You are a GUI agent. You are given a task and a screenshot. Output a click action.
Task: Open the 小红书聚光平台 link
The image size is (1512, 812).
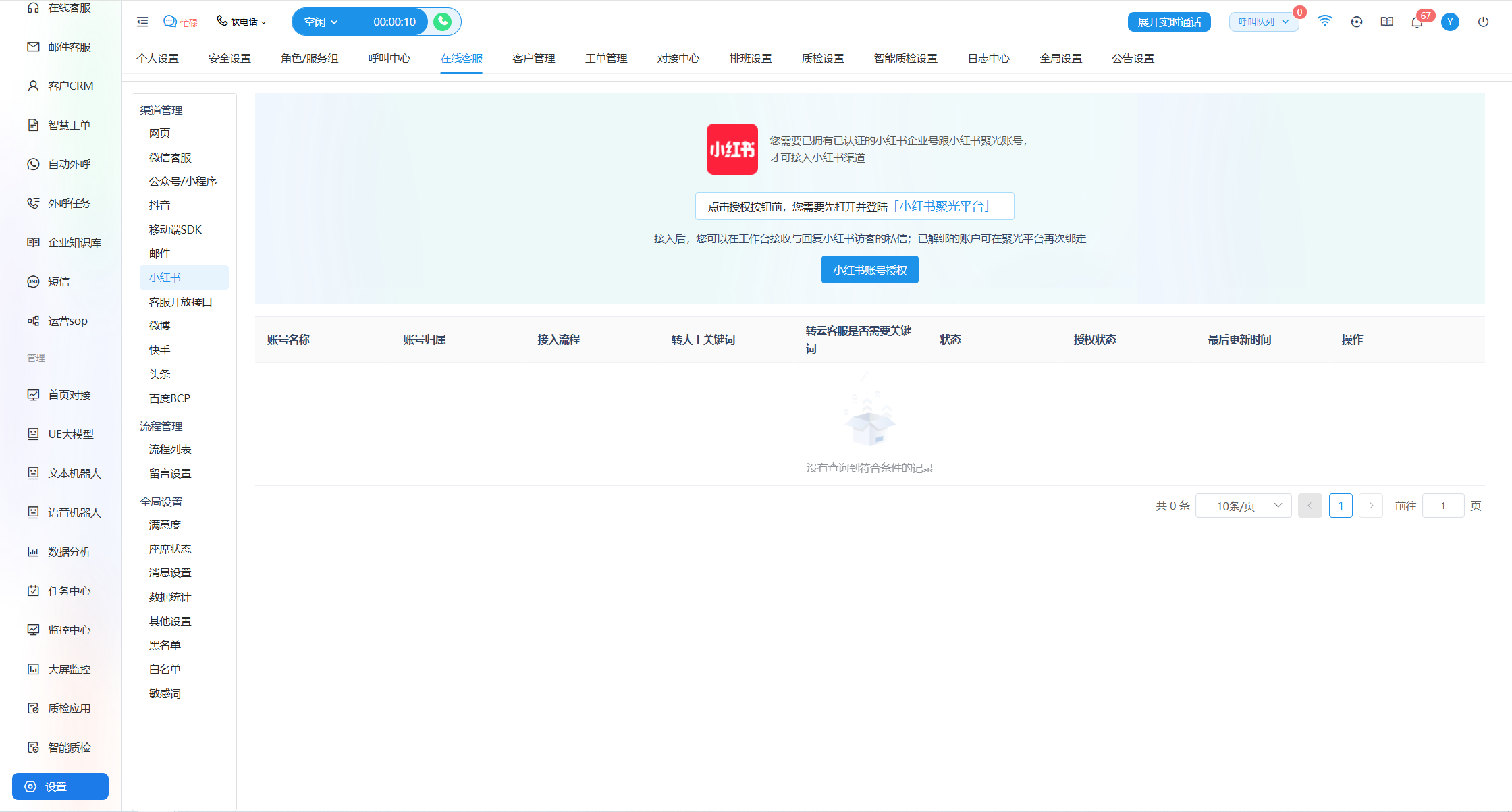coord(942,207)
